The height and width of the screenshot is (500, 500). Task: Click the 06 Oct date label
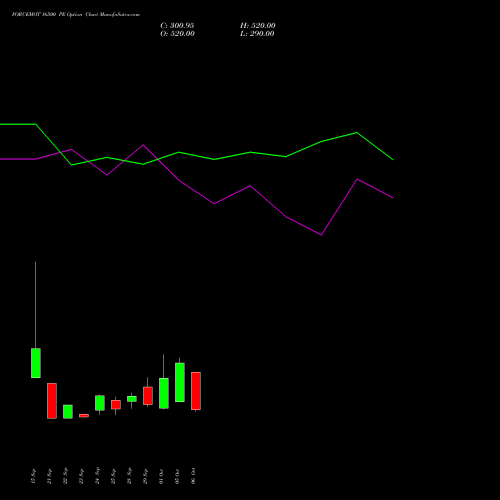point(193,476)
